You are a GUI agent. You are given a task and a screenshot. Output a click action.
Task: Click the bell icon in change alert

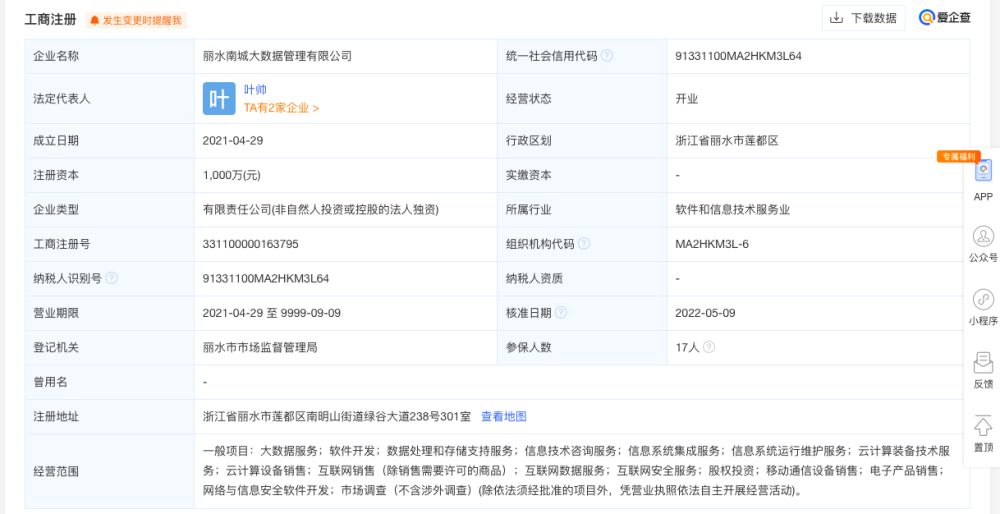[x=94, y=20]
